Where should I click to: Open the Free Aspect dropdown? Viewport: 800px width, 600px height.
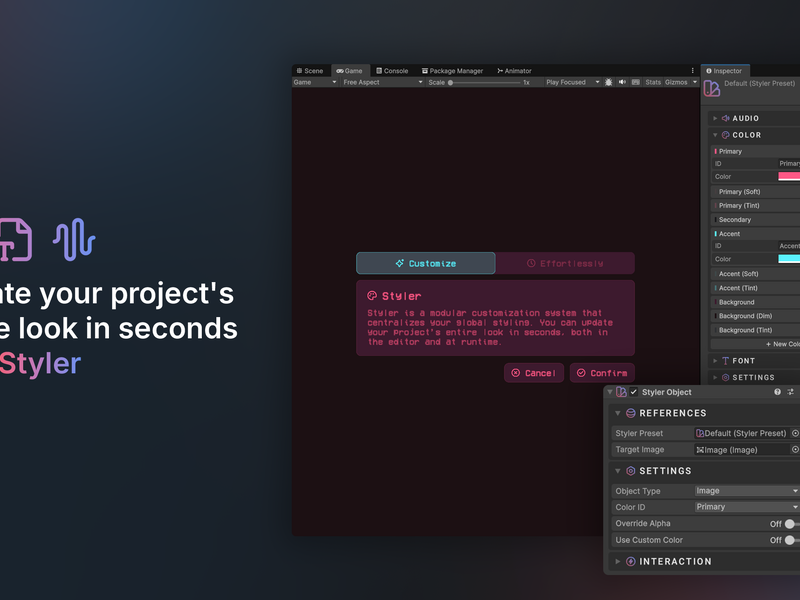[383, 82]
